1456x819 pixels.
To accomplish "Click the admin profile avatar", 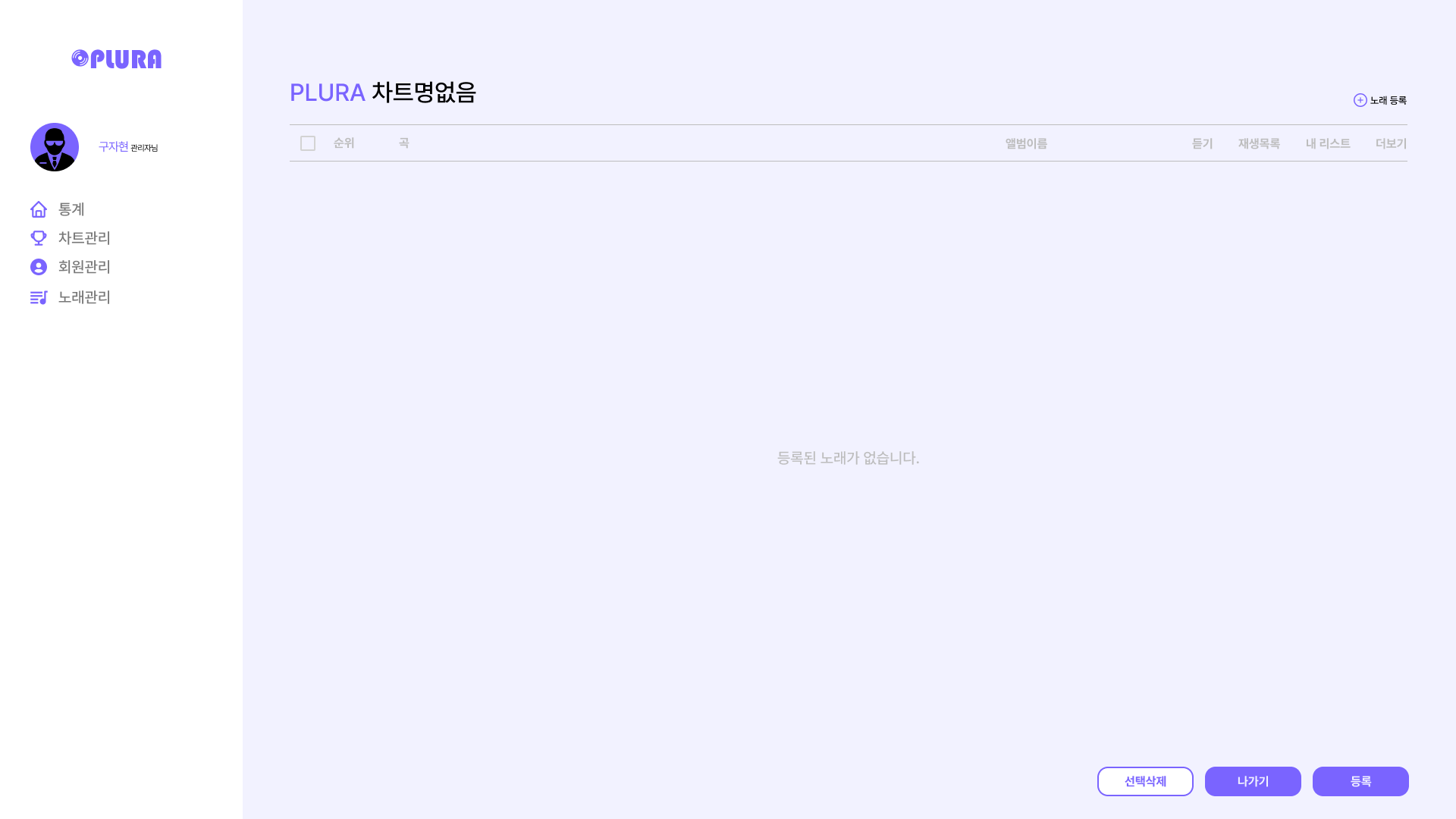I will (55, 147).
